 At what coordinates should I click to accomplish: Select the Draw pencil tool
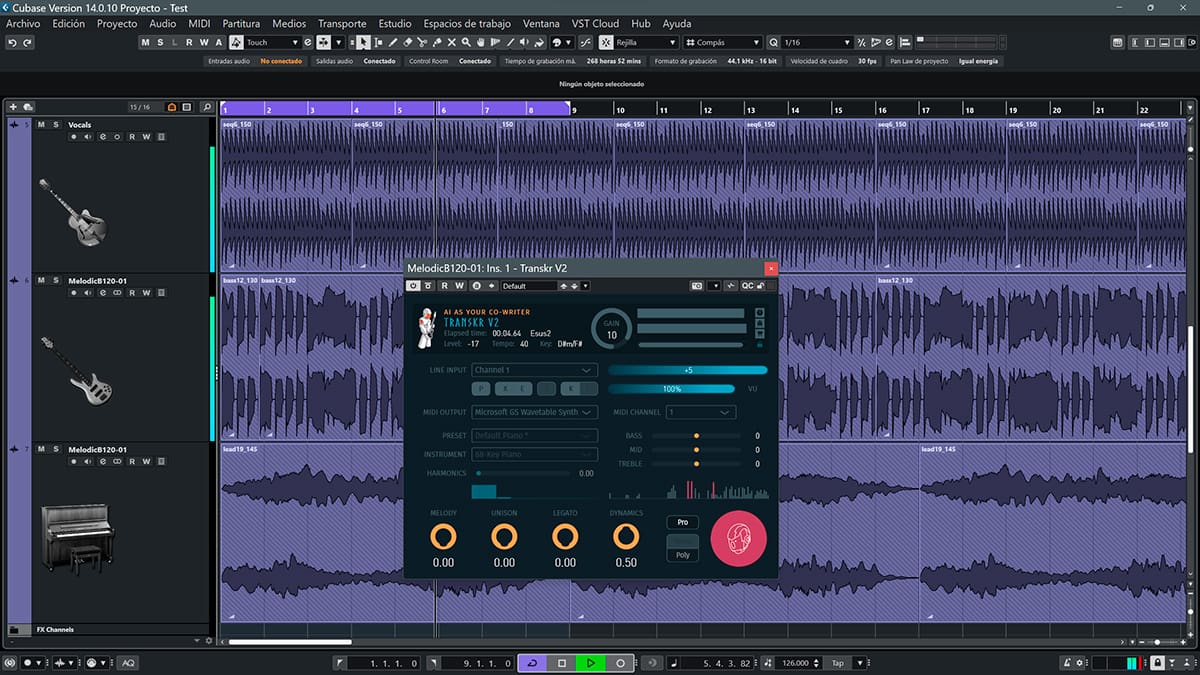coord(393,42)
